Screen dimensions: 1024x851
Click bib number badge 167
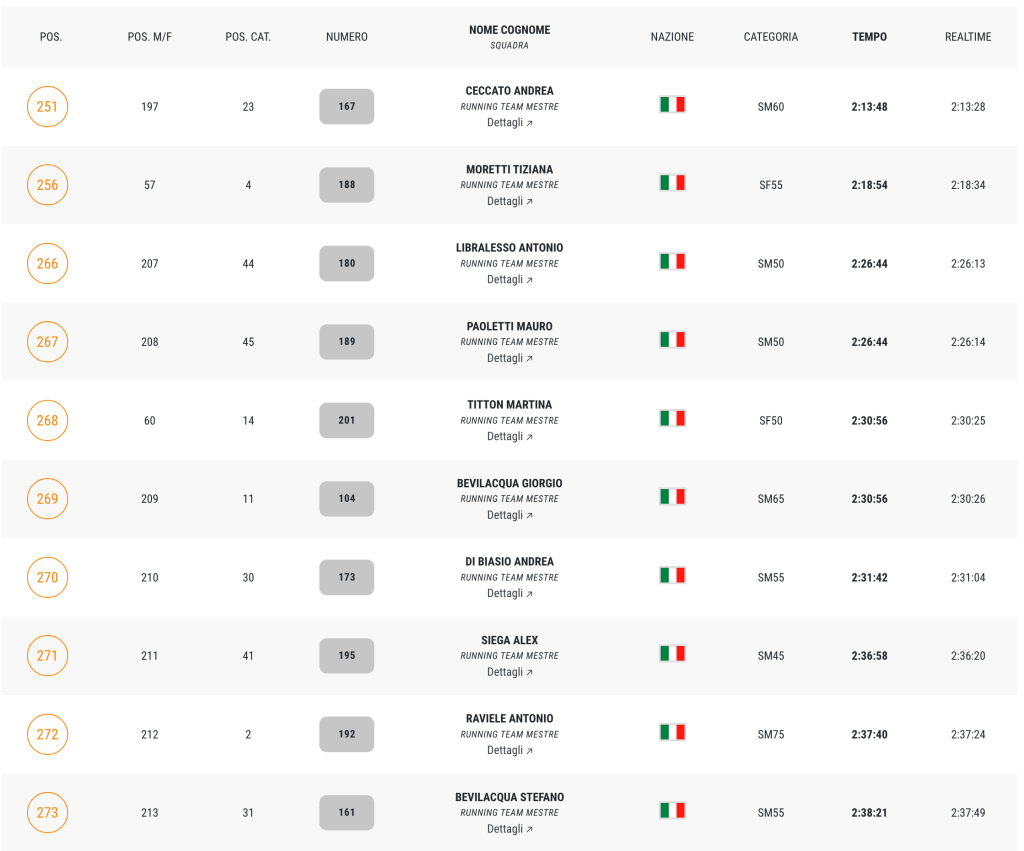pos(346,106)
